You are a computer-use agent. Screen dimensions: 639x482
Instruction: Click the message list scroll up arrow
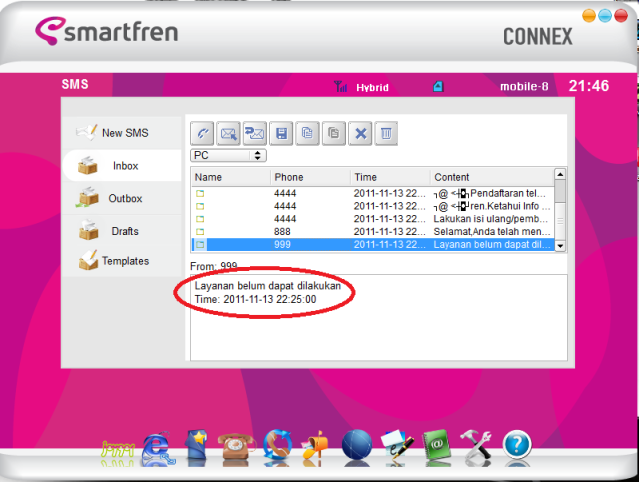[560, 174]
